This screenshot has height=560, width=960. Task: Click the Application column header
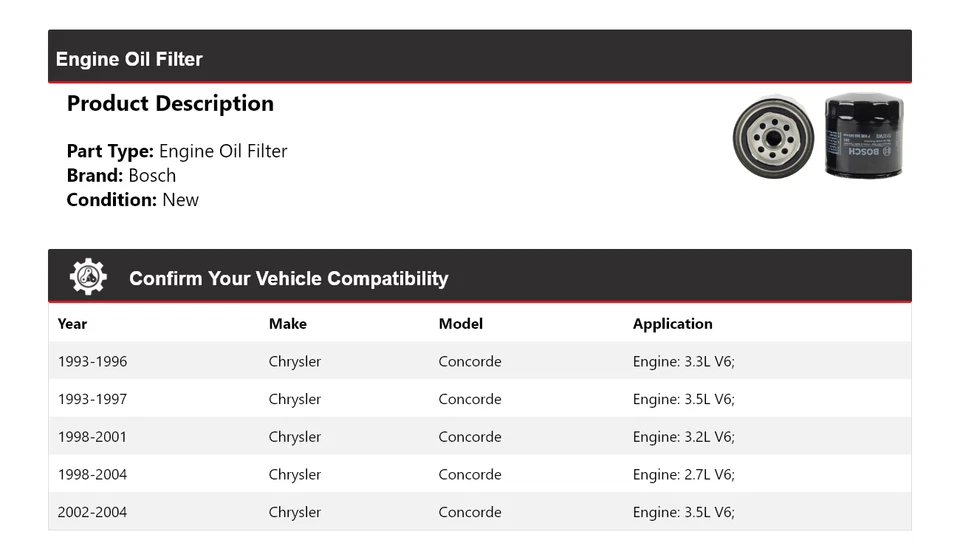pos(673,324)
